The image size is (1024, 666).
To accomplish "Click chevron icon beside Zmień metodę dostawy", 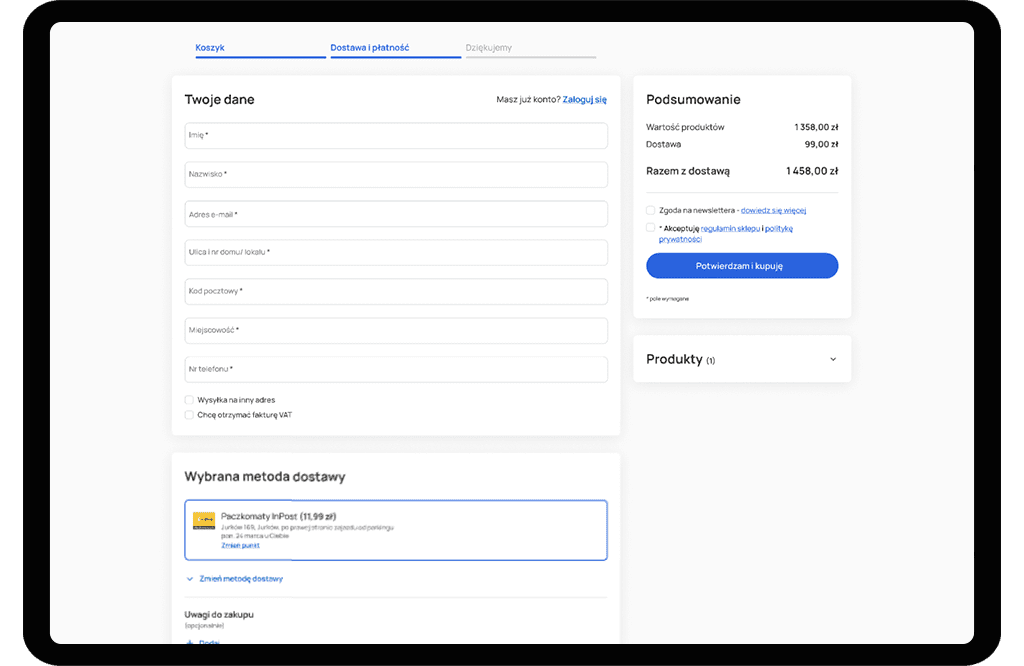I will [x=190, y=579].
